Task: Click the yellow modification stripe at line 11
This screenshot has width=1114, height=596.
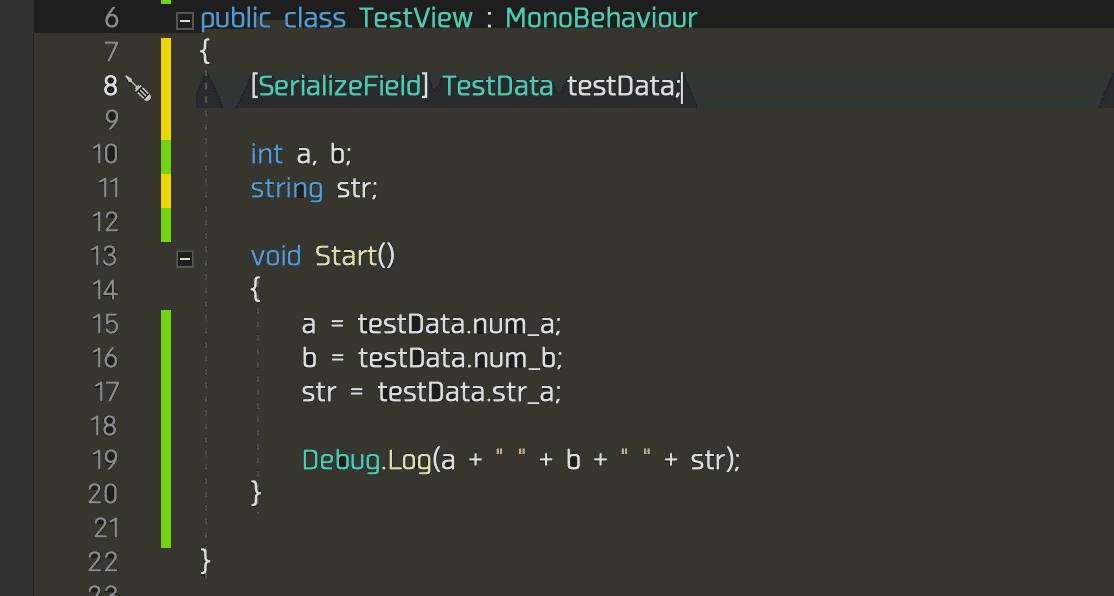Action: pos(165,188)
